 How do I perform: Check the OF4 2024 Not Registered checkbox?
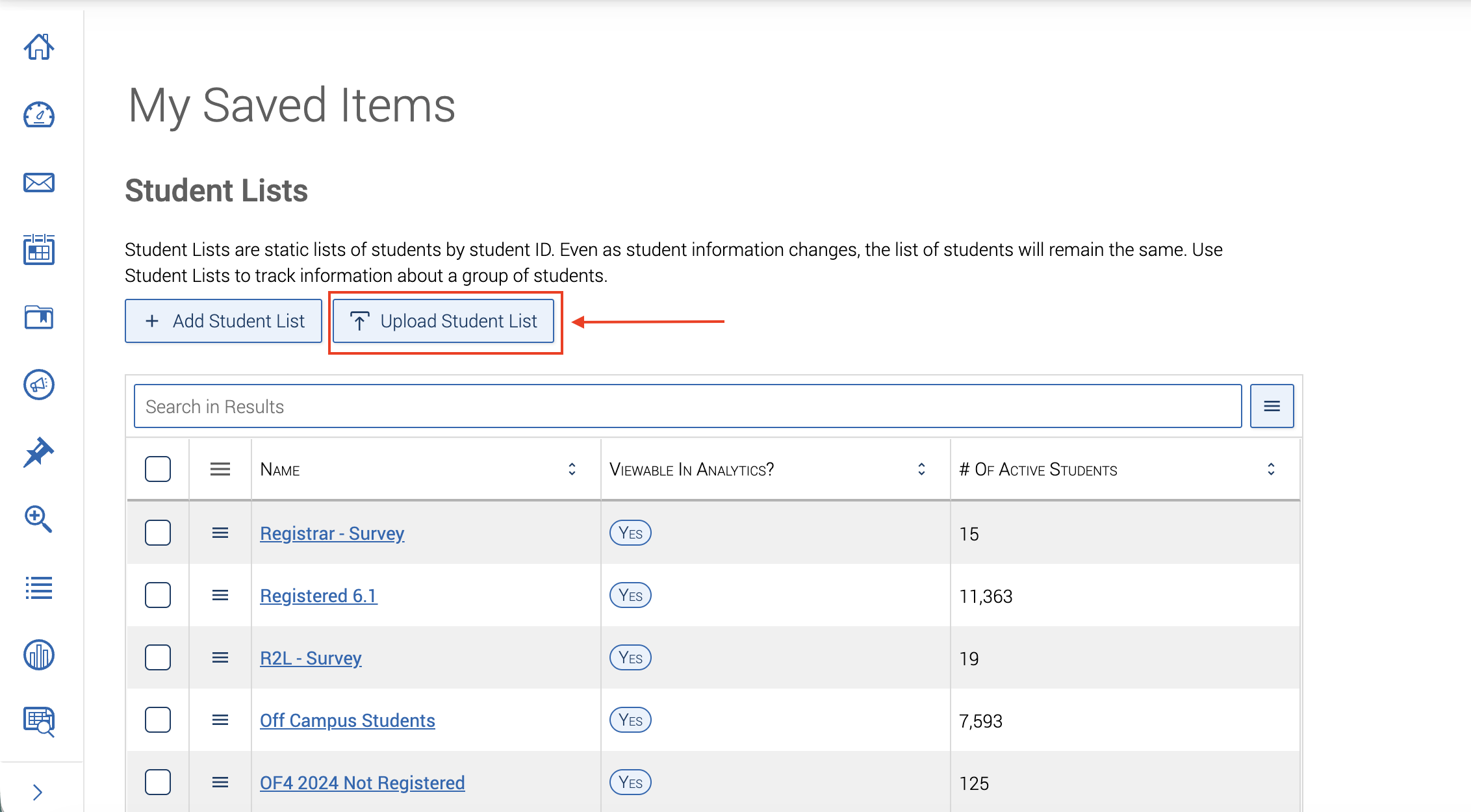pos(158,782)
